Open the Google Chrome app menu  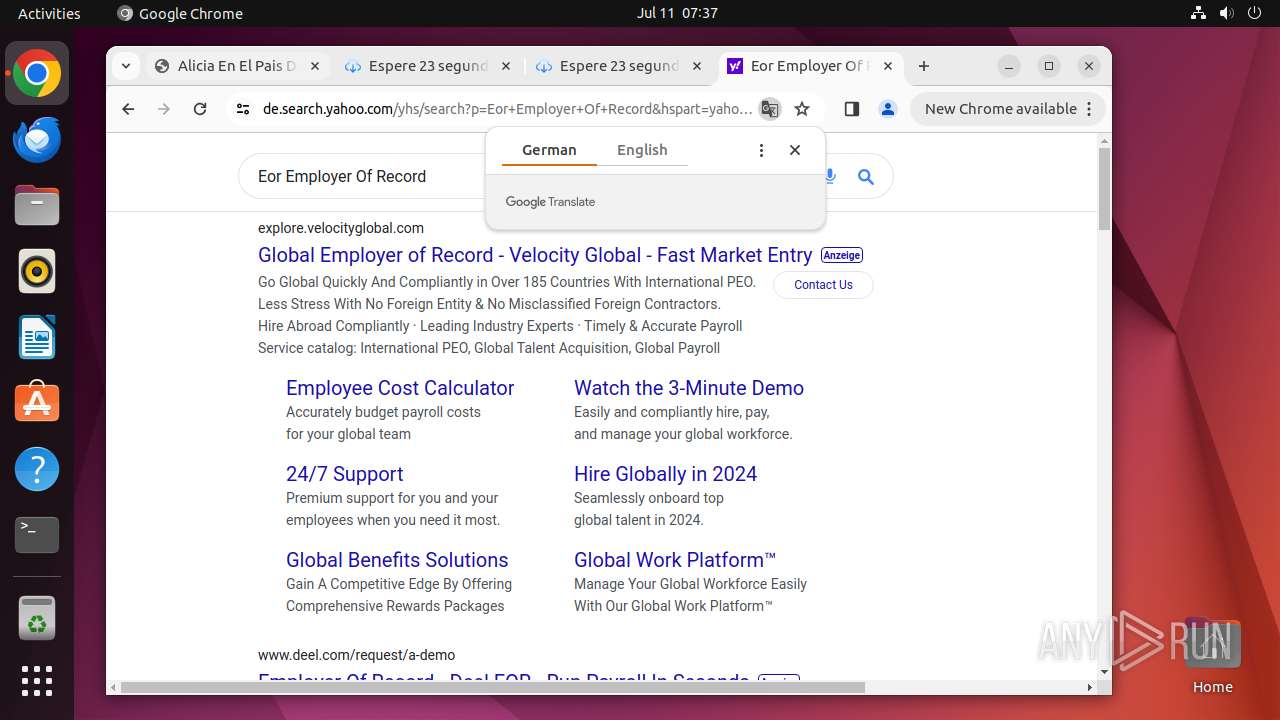[x=180, y=13]
